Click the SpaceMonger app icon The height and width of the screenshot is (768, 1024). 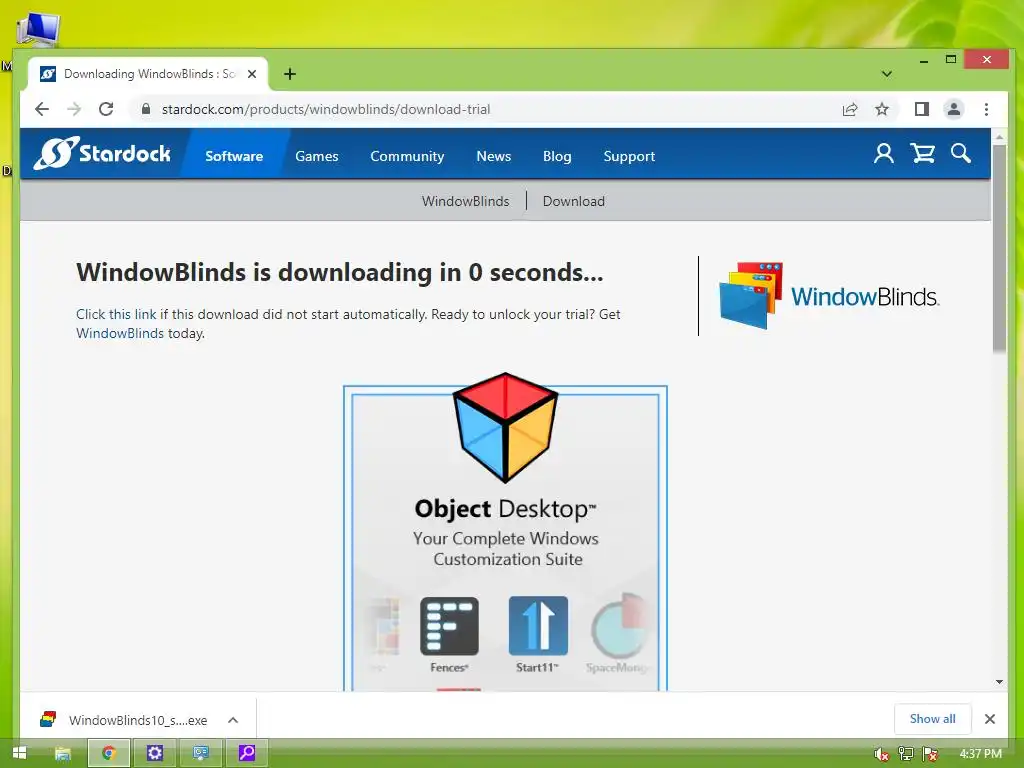click(x=619, y=626)
